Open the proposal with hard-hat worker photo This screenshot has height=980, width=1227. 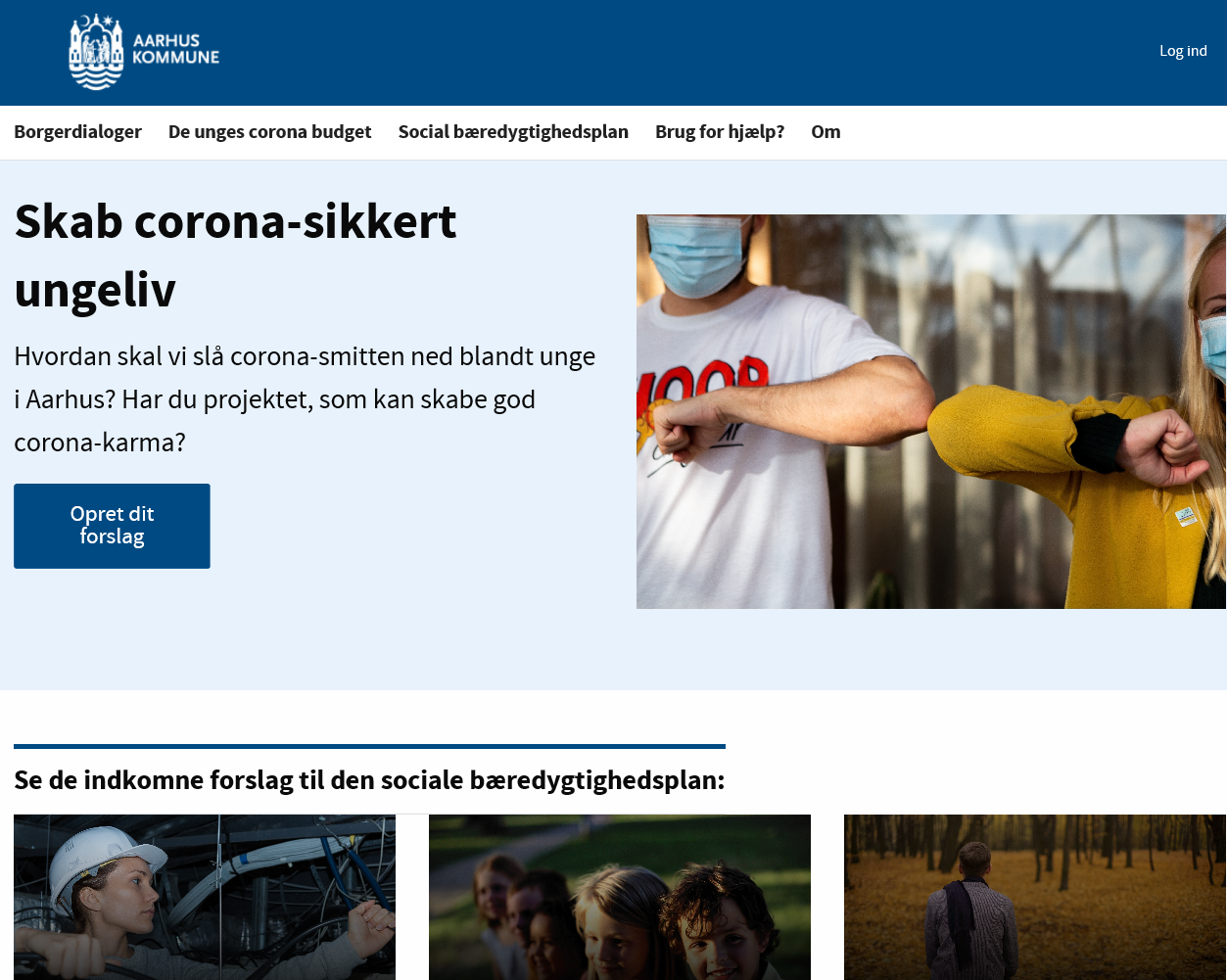point(205,897)
